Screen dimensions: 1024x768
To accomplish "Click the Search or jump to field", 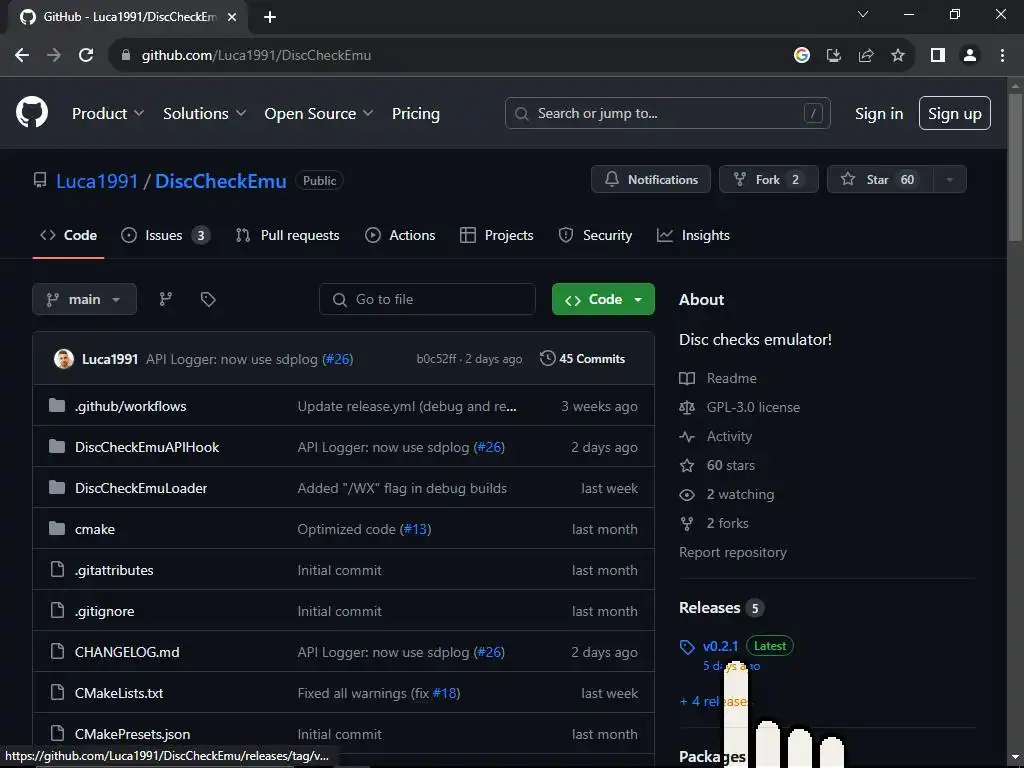I will coord(667,113).
